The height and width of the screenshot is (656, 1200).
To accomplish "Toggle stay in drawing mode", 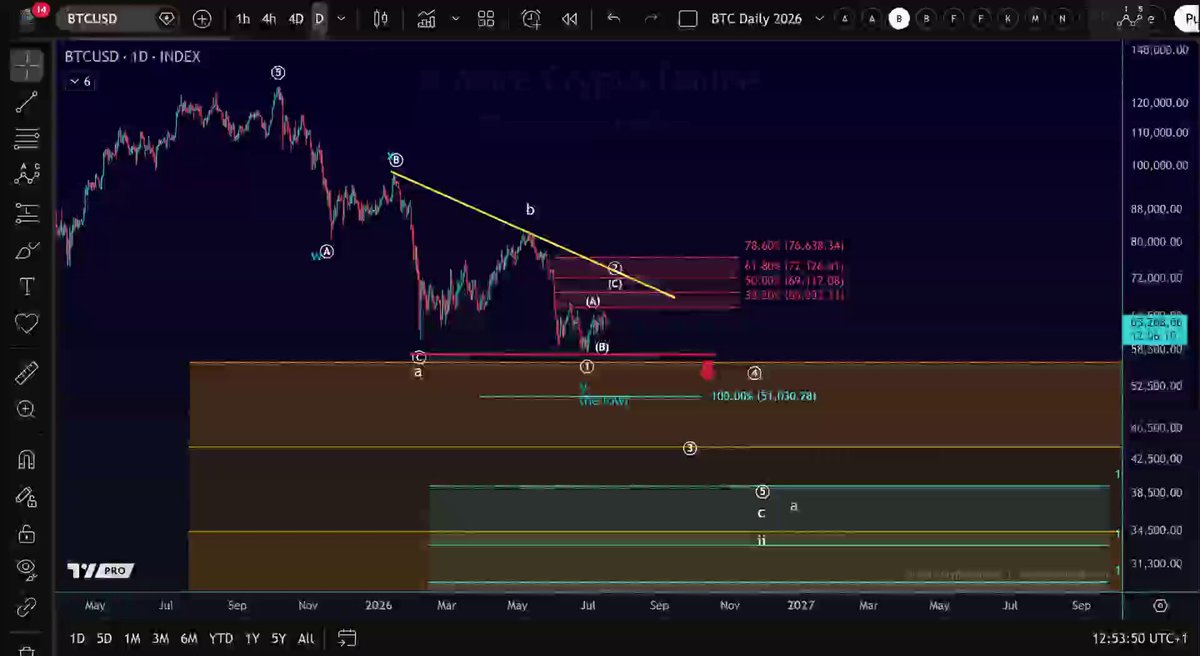I will coord(27,496).
